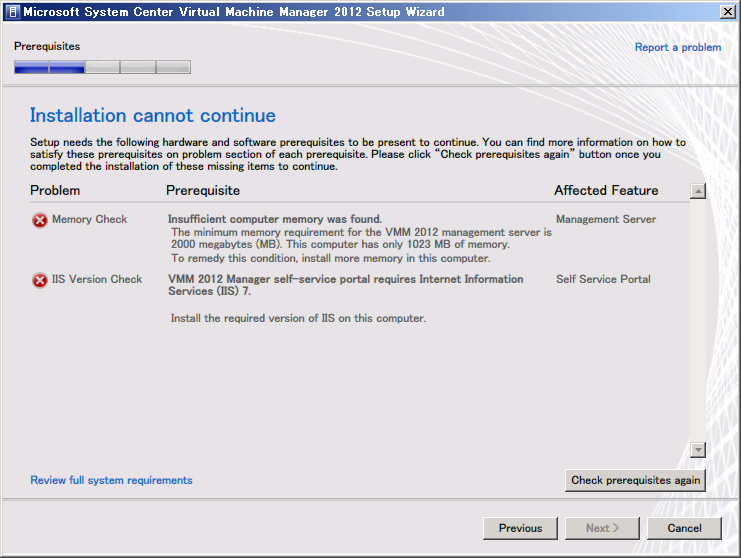741x558 pixels.
Task: Click the Affected Feature column header
Action: pos(606,190)
